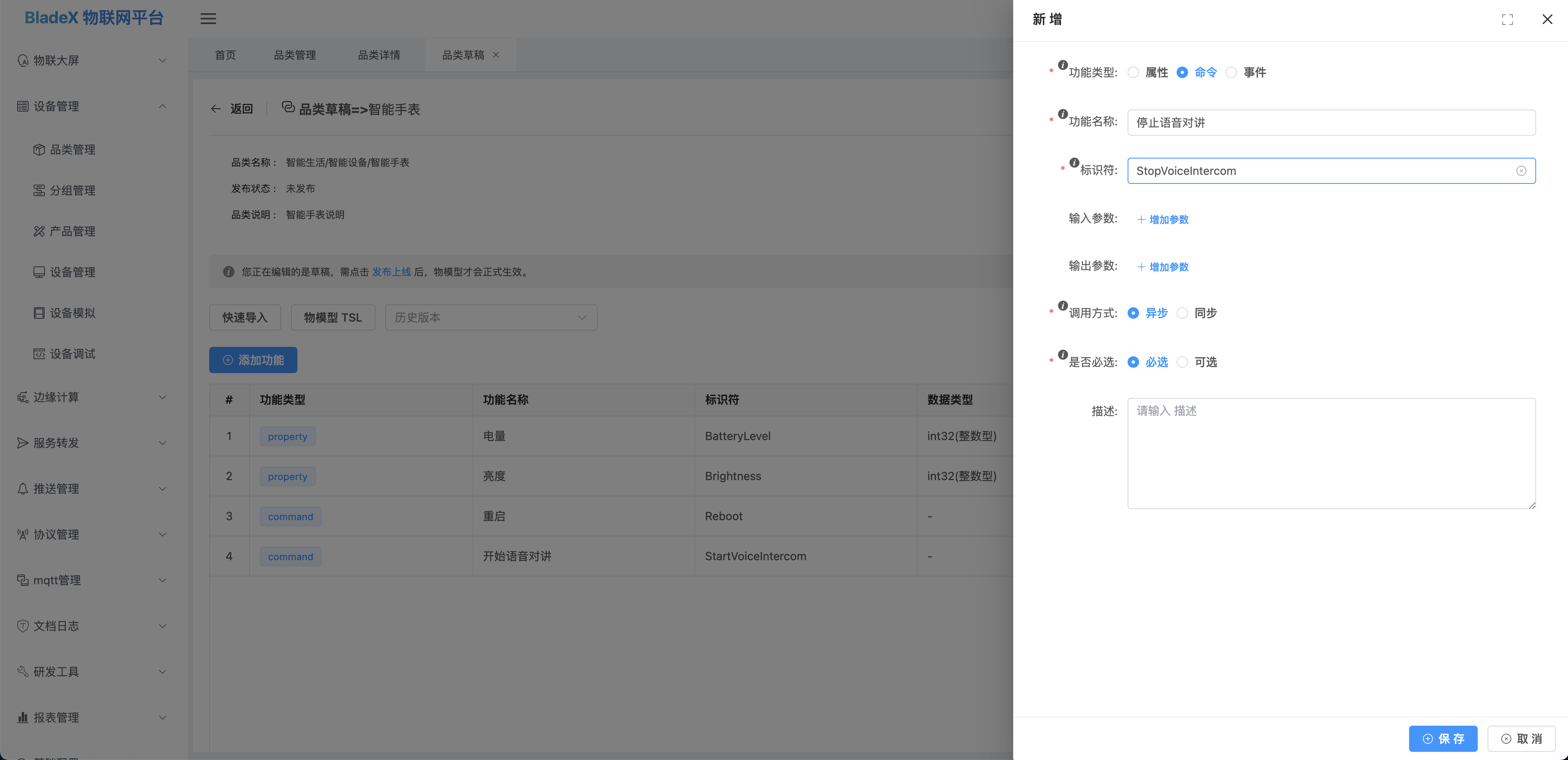Click the 发布上线 link
The width and height of the screenshot is (1568, 760).
tap(391, 272)
